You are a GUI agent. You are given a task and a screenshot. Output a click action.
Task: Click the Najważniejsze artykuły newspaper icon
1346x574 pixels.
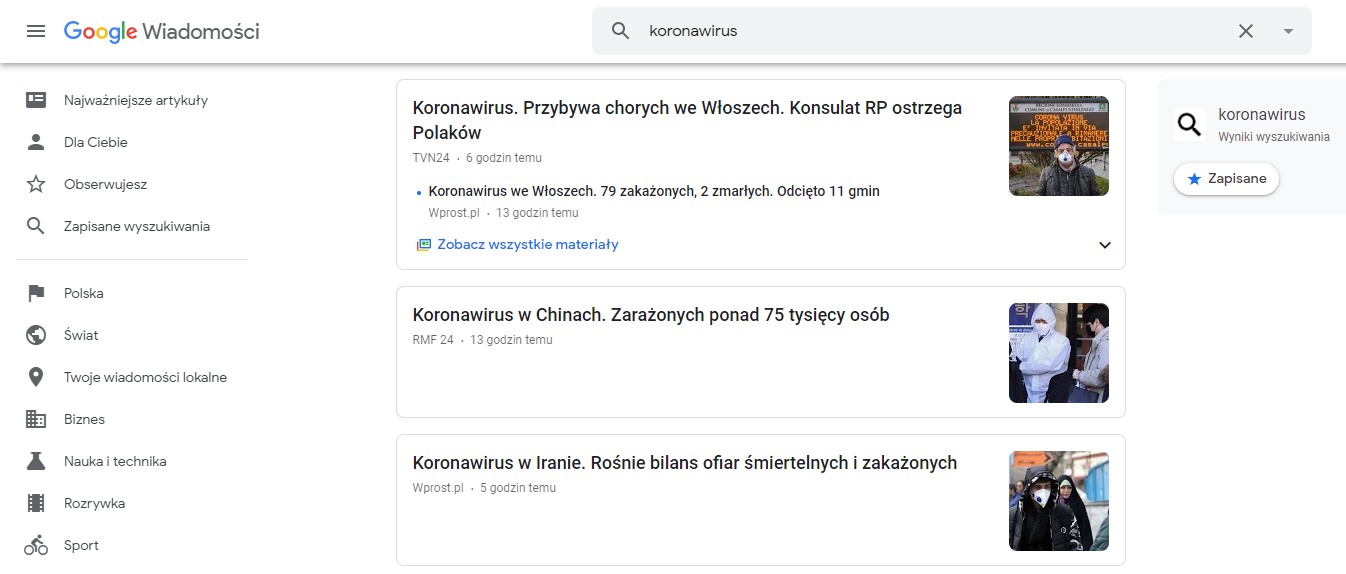36,100
